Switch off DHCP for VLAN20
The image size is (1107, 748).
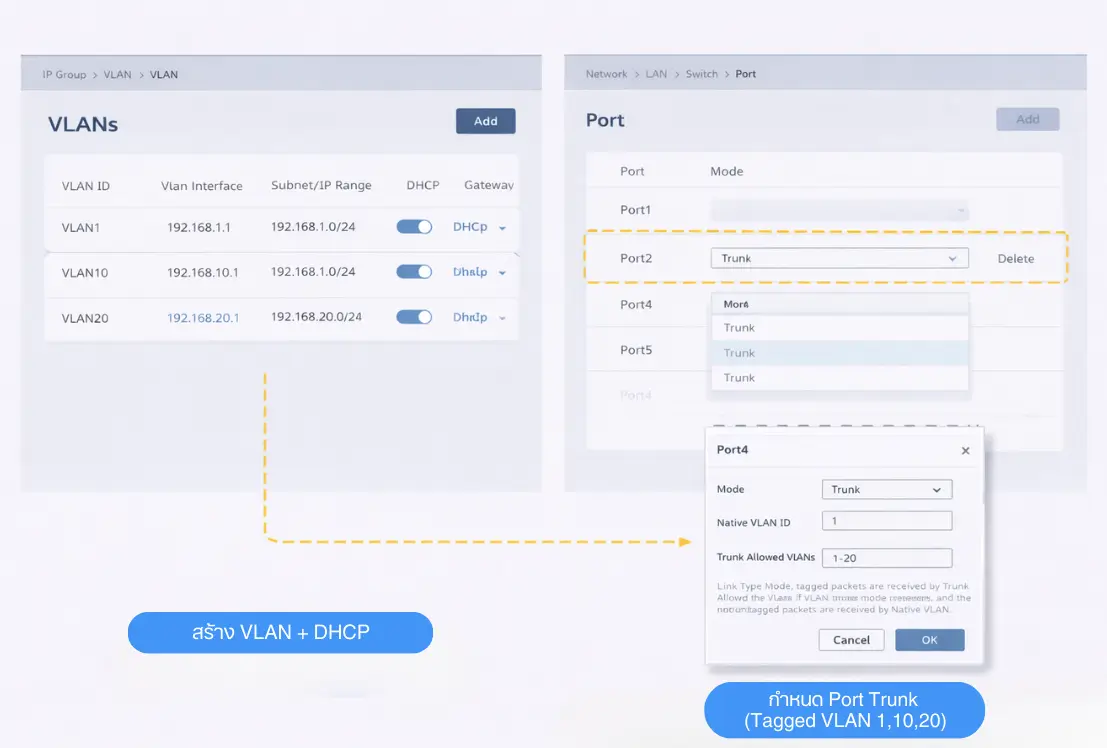[414, 317]
